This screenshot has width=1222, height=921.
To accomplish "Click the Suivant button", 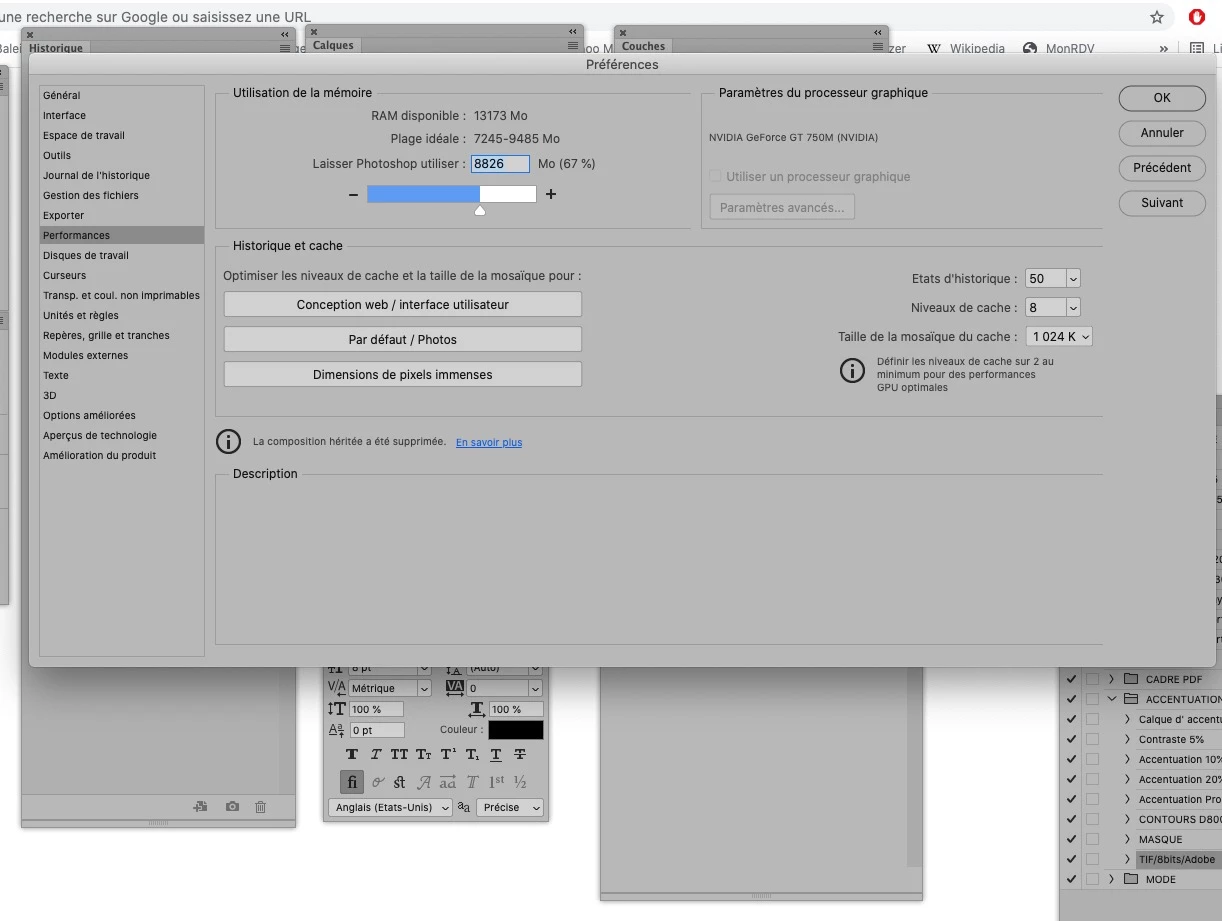I will point(1162,203).
